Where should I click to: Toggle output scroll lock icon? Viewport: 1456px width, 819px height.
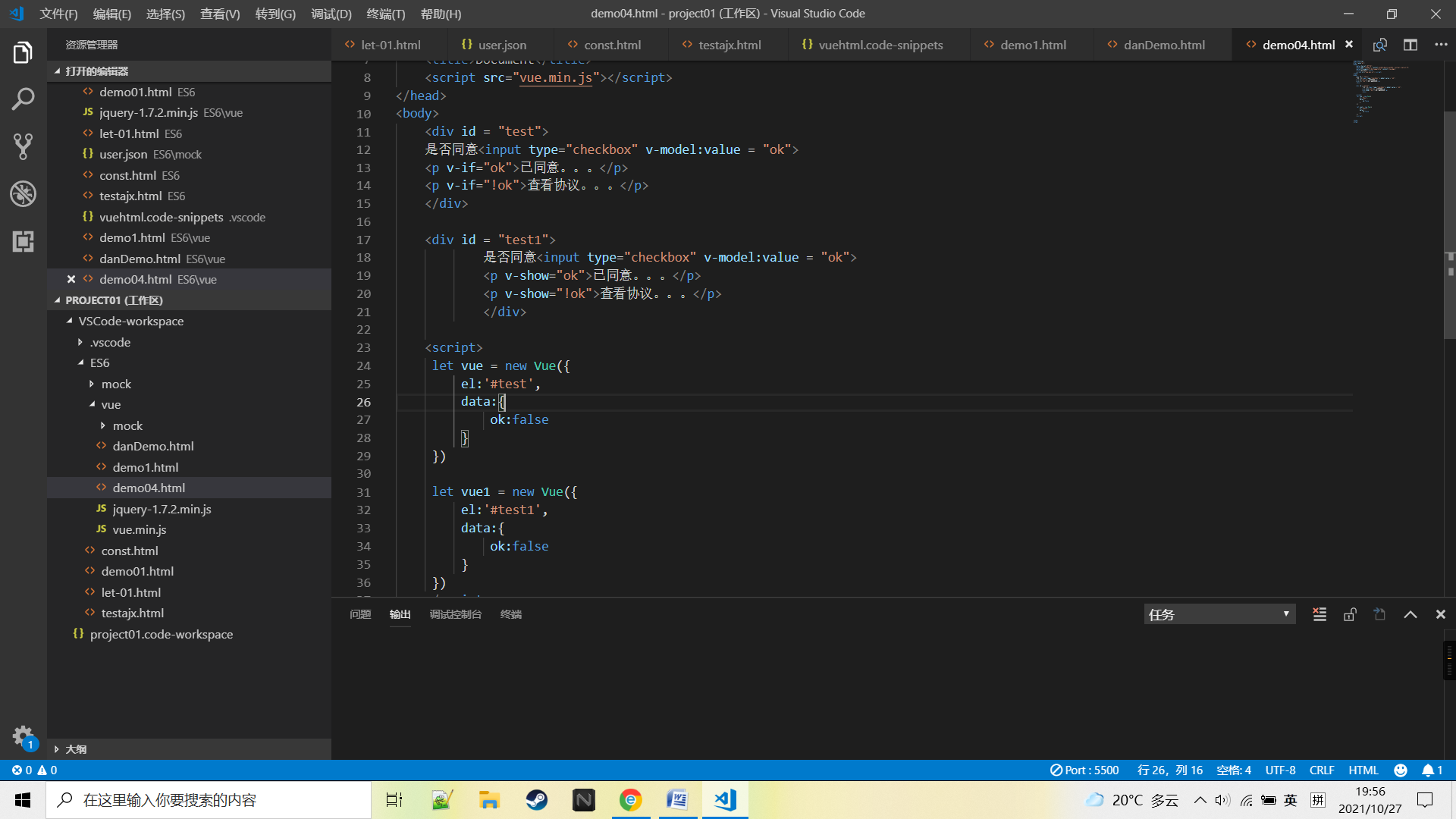pyautogui.click(x=1350, y=614)
